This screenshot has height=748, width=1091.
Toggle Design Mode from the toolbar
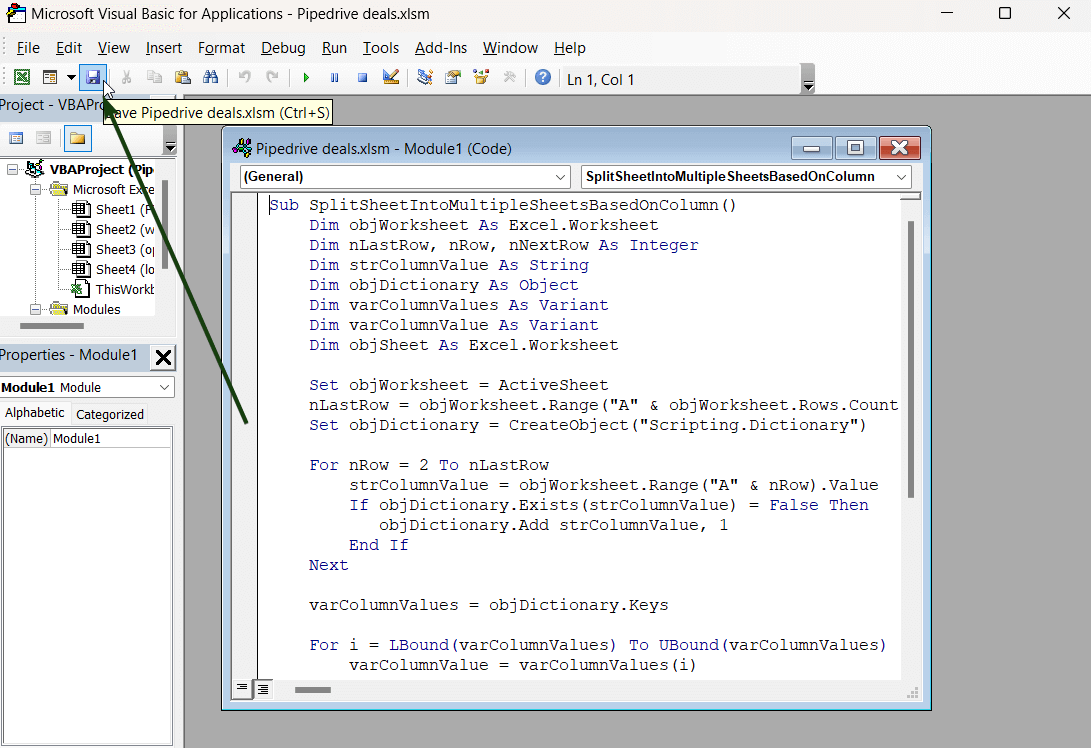pos(391,78)
